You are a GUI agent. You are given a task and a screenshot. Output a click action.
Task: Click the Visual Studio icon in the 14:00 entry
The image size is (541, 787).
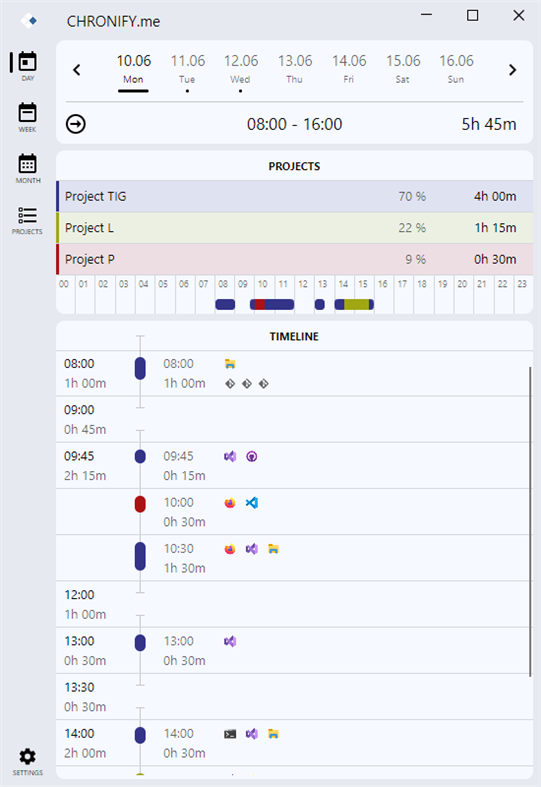click(x=252, y=734)
